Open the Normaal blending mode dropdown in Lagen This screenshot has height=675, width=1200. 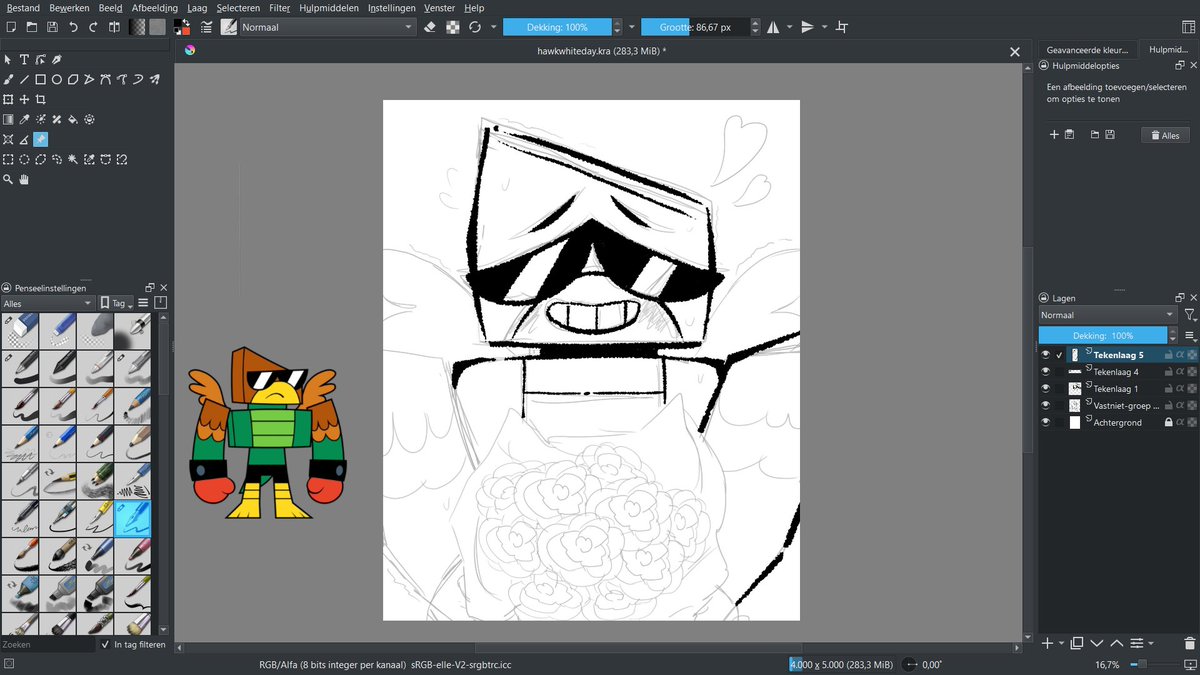coord(1105,314)
